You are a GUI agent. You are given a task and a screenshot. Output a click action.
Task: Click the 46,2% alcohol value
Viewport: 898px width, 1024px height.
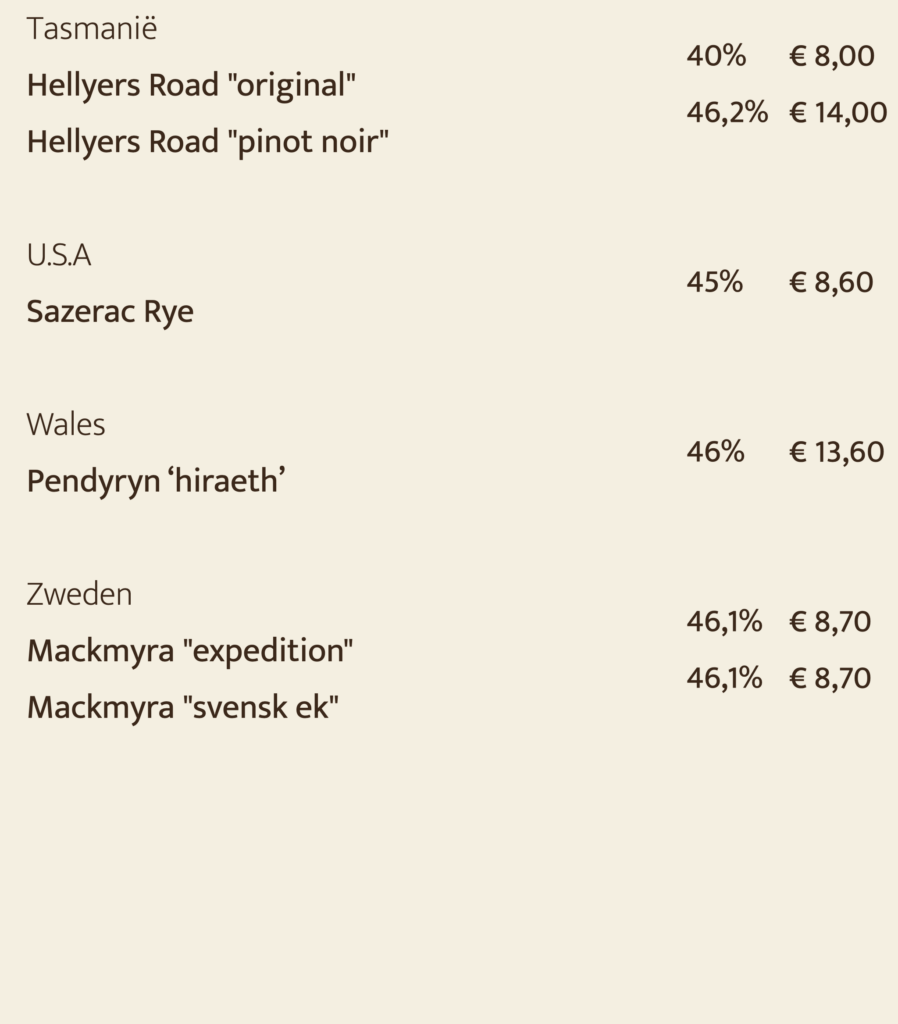click(727, 113)
